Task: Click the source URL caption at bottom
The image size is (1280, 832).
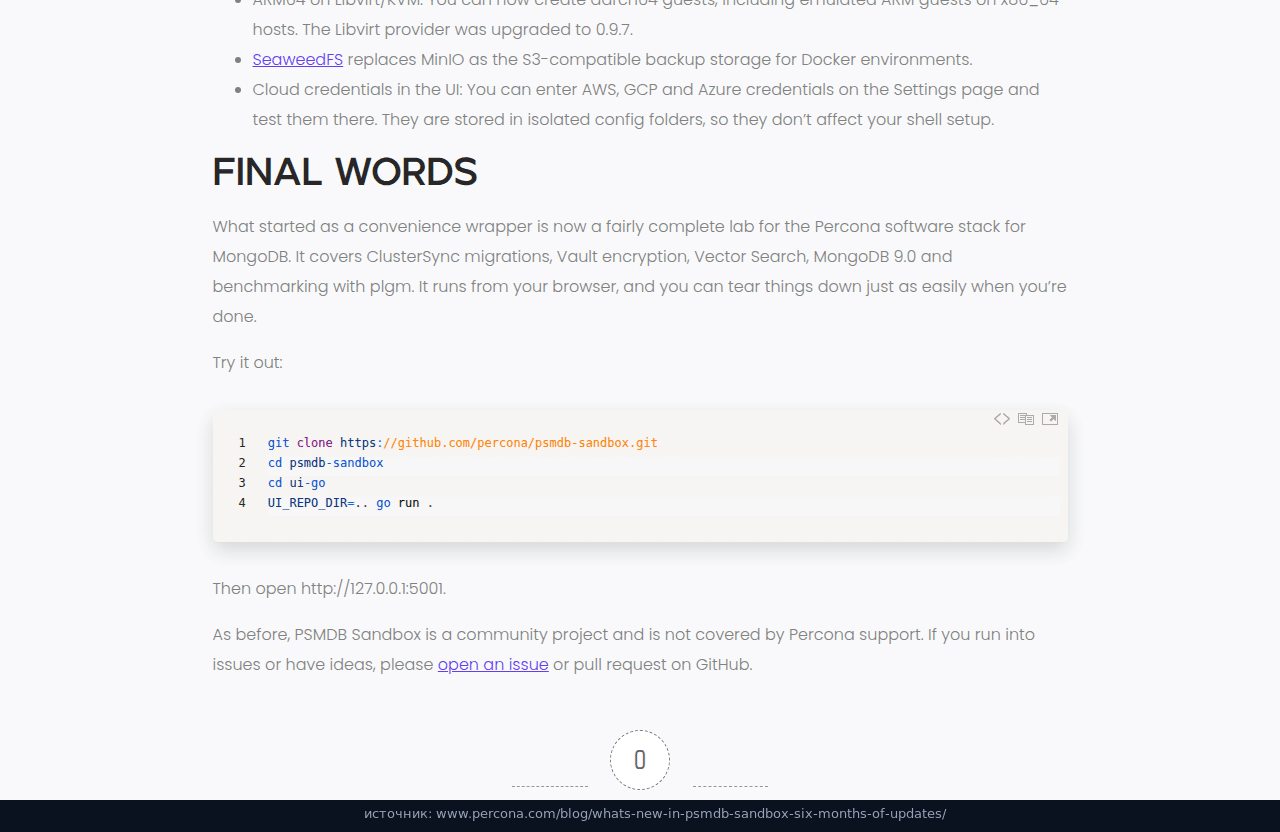Action: tap(655, 813)
